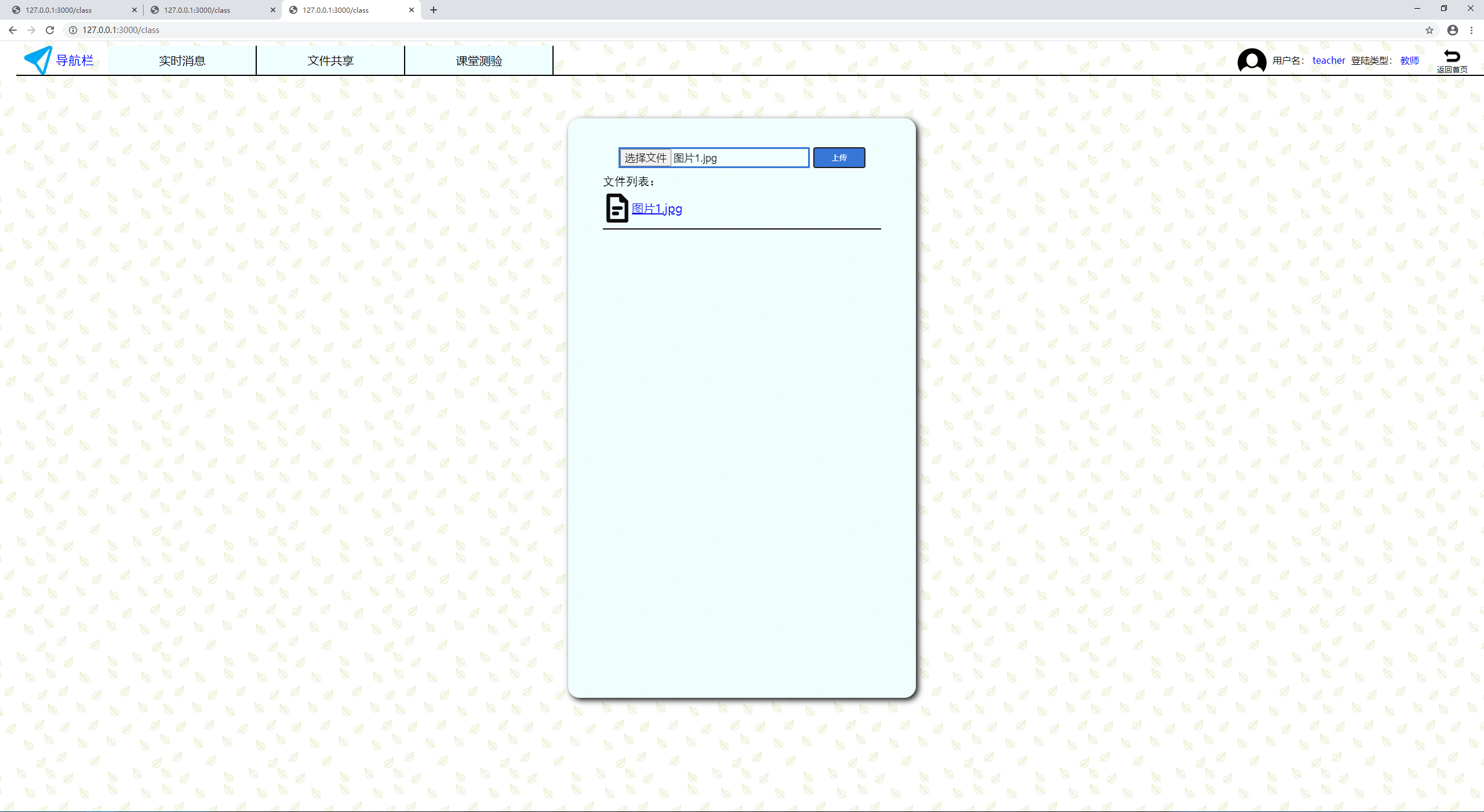The height and width of the screenshot is (812, 1484).
Task: Click the document icon beside 图片1.jpg
Action: coord(617,208)
